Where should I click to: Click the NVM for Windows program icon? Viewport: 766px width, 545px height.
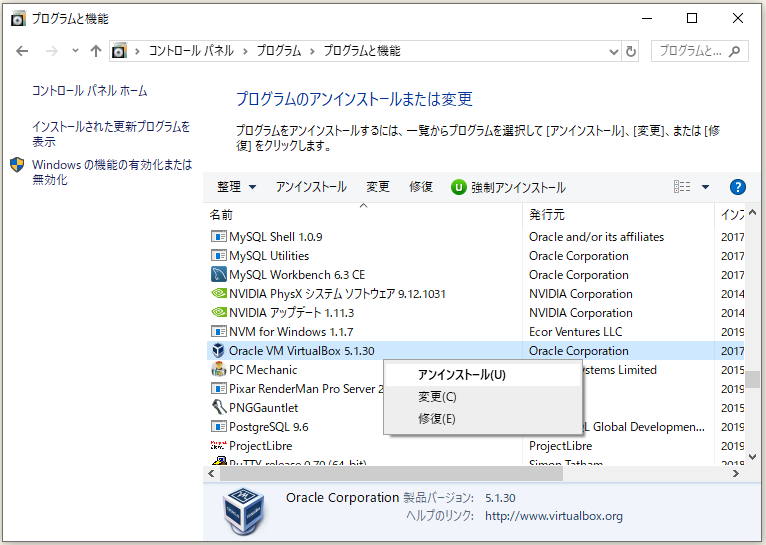point(218,332)
